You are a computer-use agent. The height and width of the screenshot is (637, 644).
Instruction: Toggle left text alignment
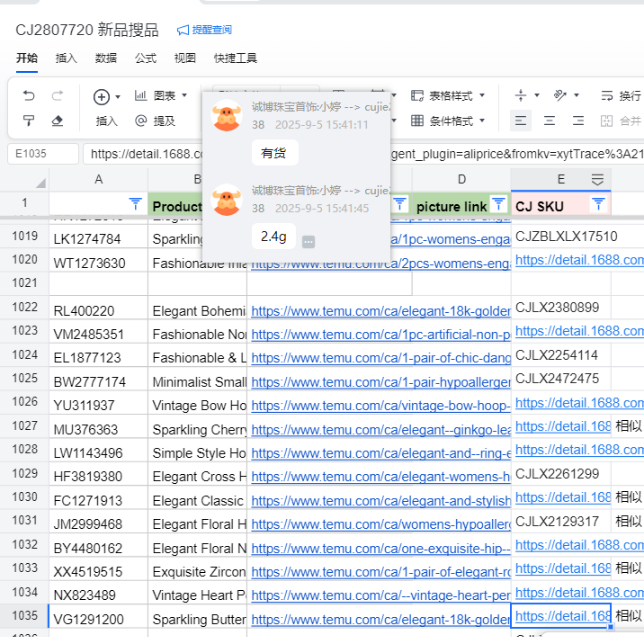(x=520, y=121)
